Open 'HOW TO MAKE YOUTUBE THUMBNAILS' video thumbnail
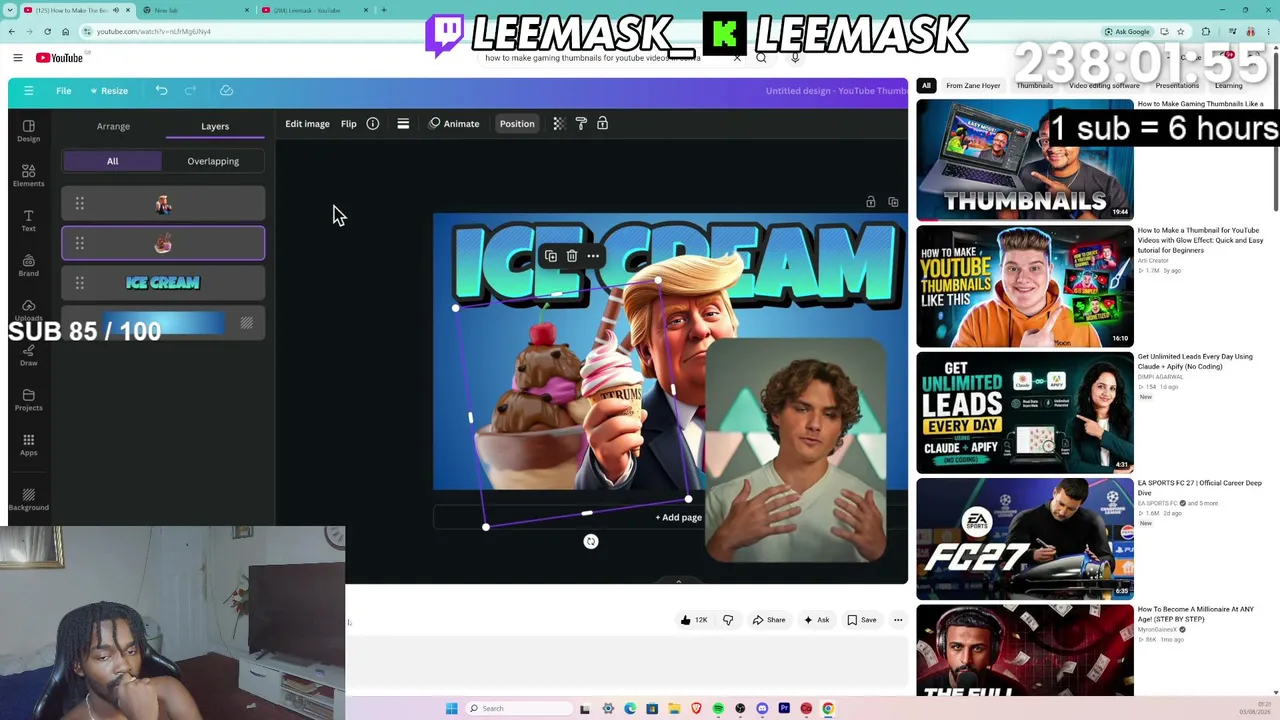This screenshot has width=1280, height=720. tap(1025, 286)
